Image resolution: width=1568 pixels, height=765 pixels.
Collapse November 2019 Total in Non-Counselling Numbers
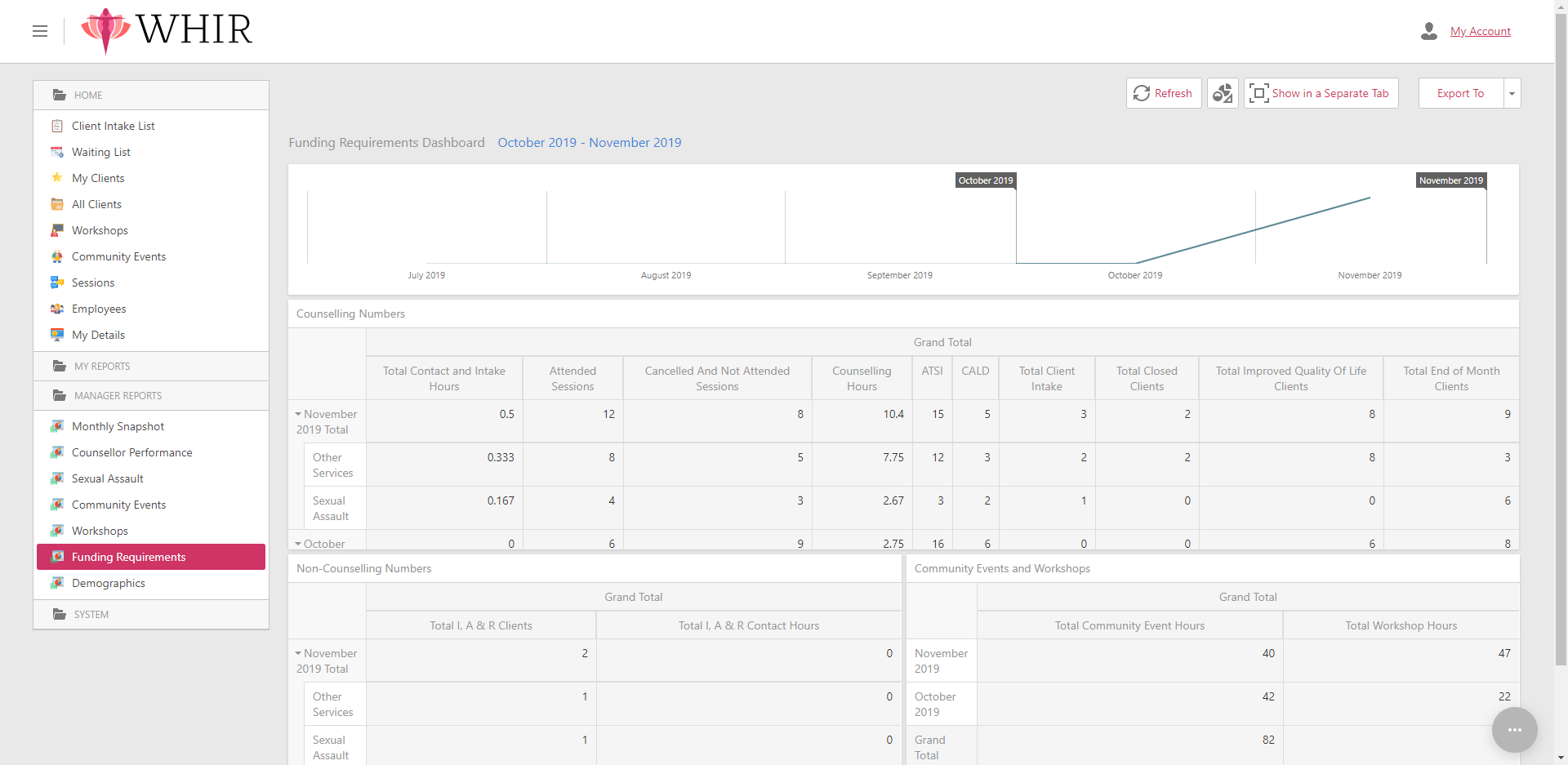coord(298,653)
